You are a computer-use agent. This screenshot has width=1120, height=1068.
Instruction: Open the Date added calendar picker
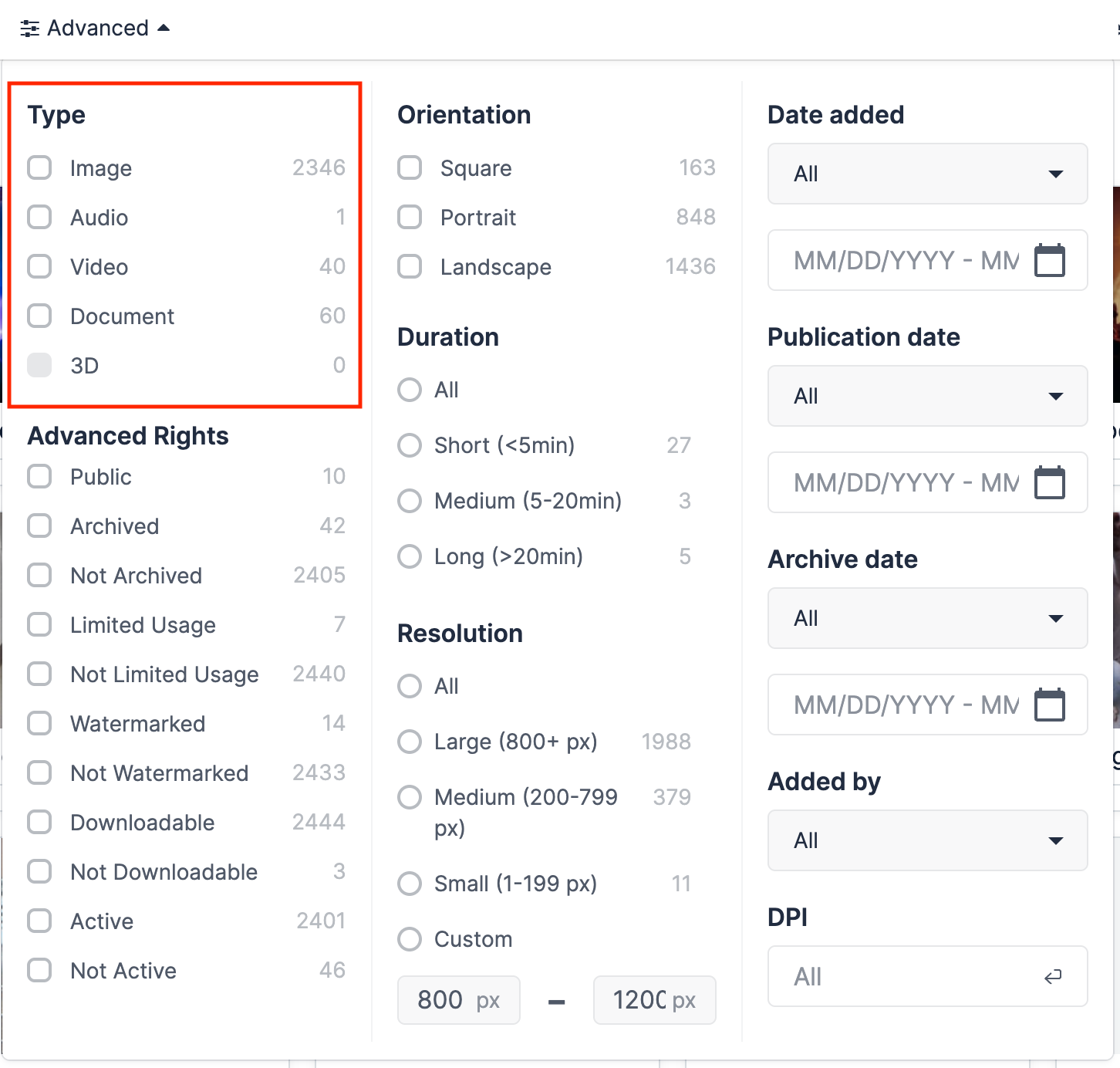1050,260
